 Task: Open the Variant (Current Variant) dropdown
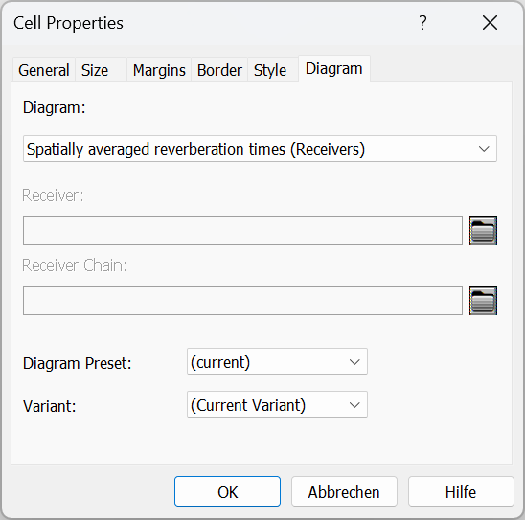click(277, 404)
